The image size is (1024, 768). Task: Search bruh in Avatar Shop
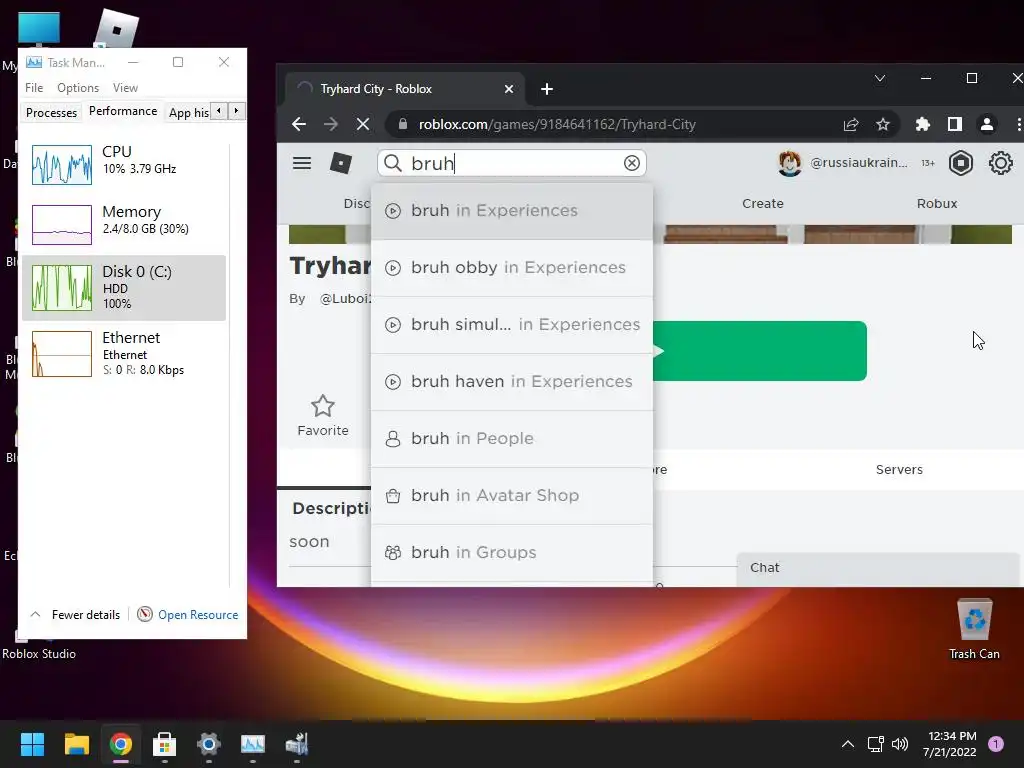pos(512,495)
